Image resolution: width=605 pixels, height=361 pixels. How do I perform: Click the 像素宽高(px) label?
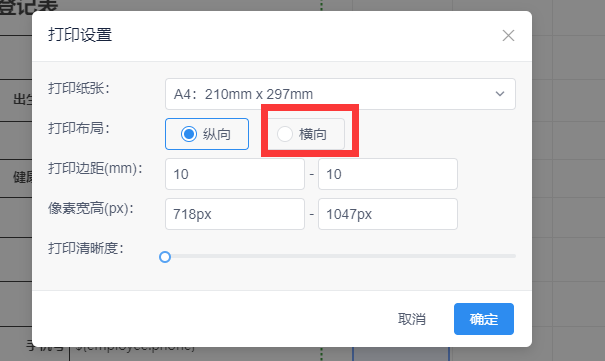pos(91,208)
